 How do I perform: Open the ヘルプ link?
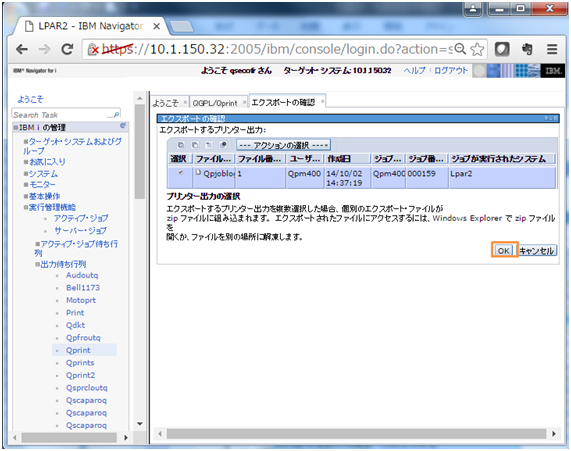pos(414,70)
